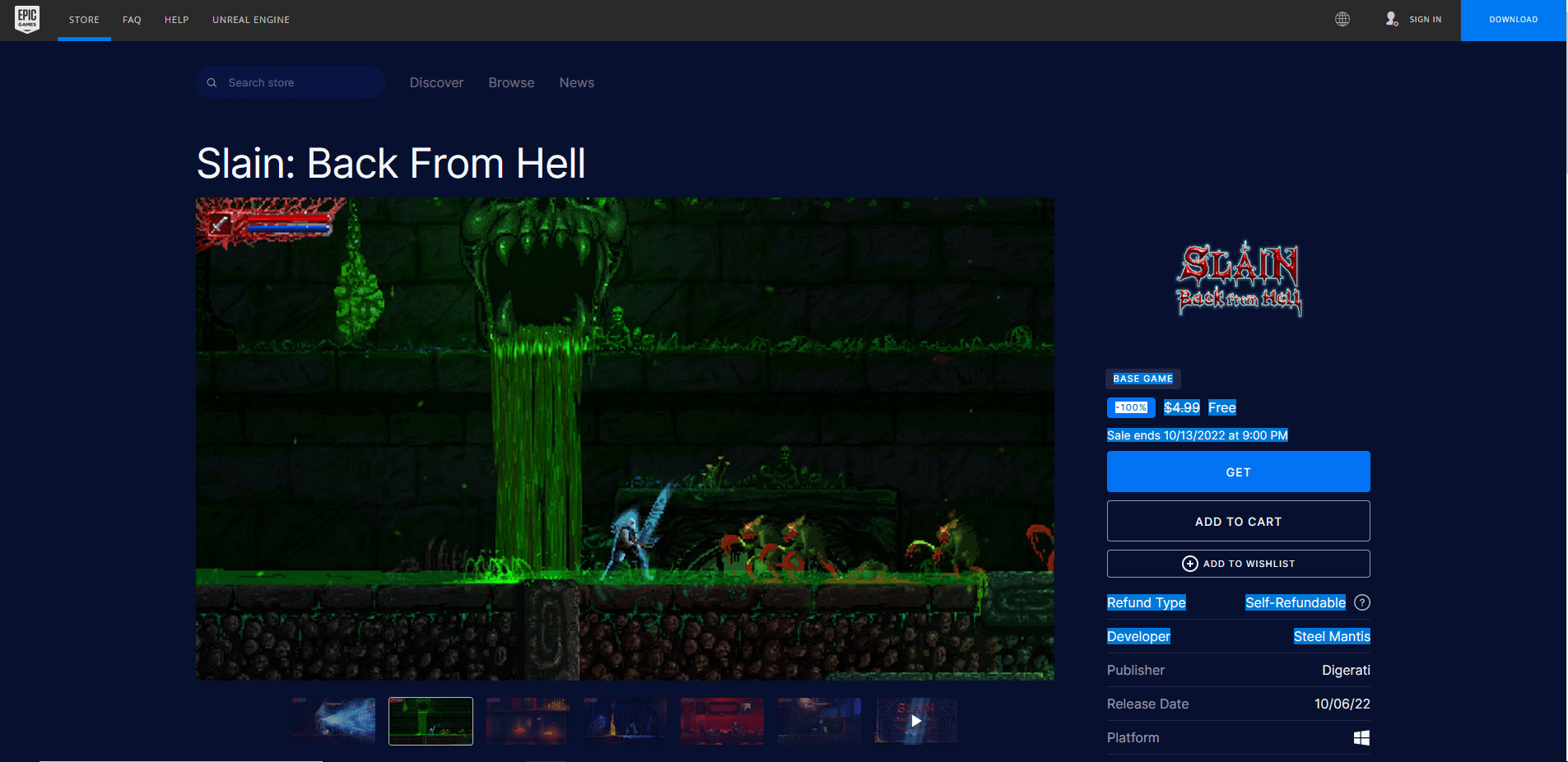The height and width of the screenshot is (762, 1568).
Task: Add the game with ADD TO CART
Action: click(1238, 521)
